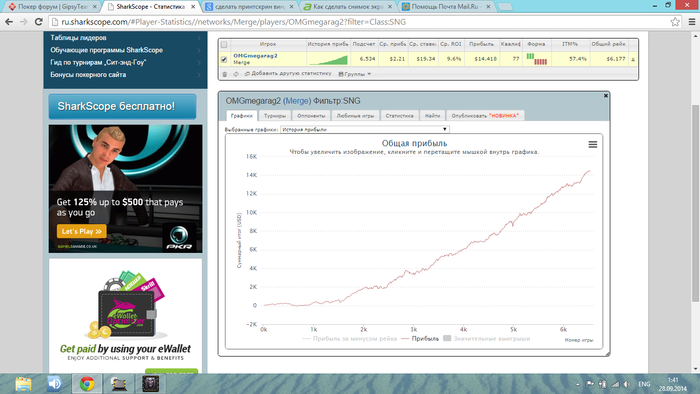Open the chart hamburger menu icon
700x394 pixels.
pyautogui.click(x=592, y=145)
